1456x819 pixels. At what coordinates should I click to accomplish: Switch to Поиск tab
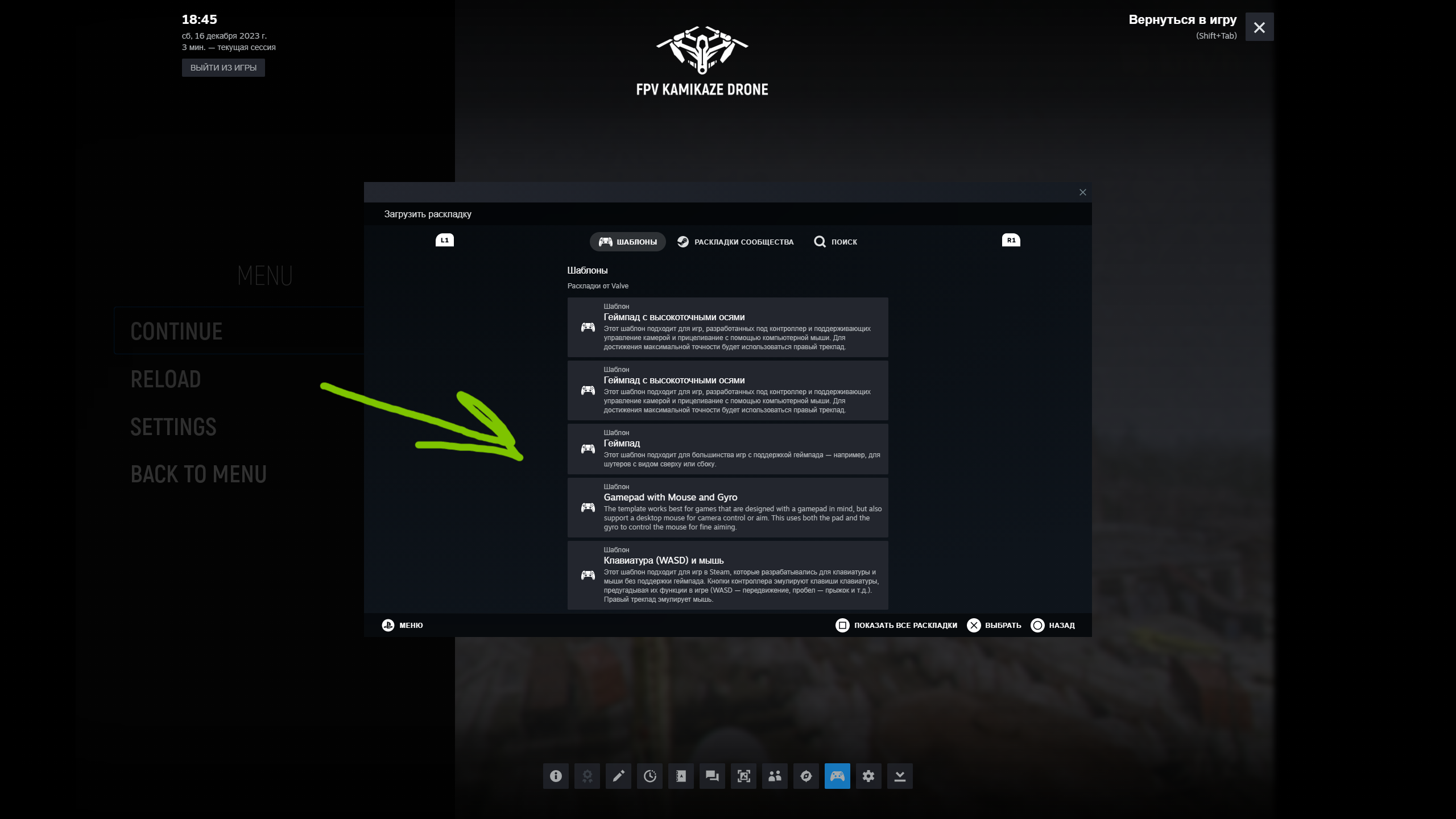click(835, 242)
